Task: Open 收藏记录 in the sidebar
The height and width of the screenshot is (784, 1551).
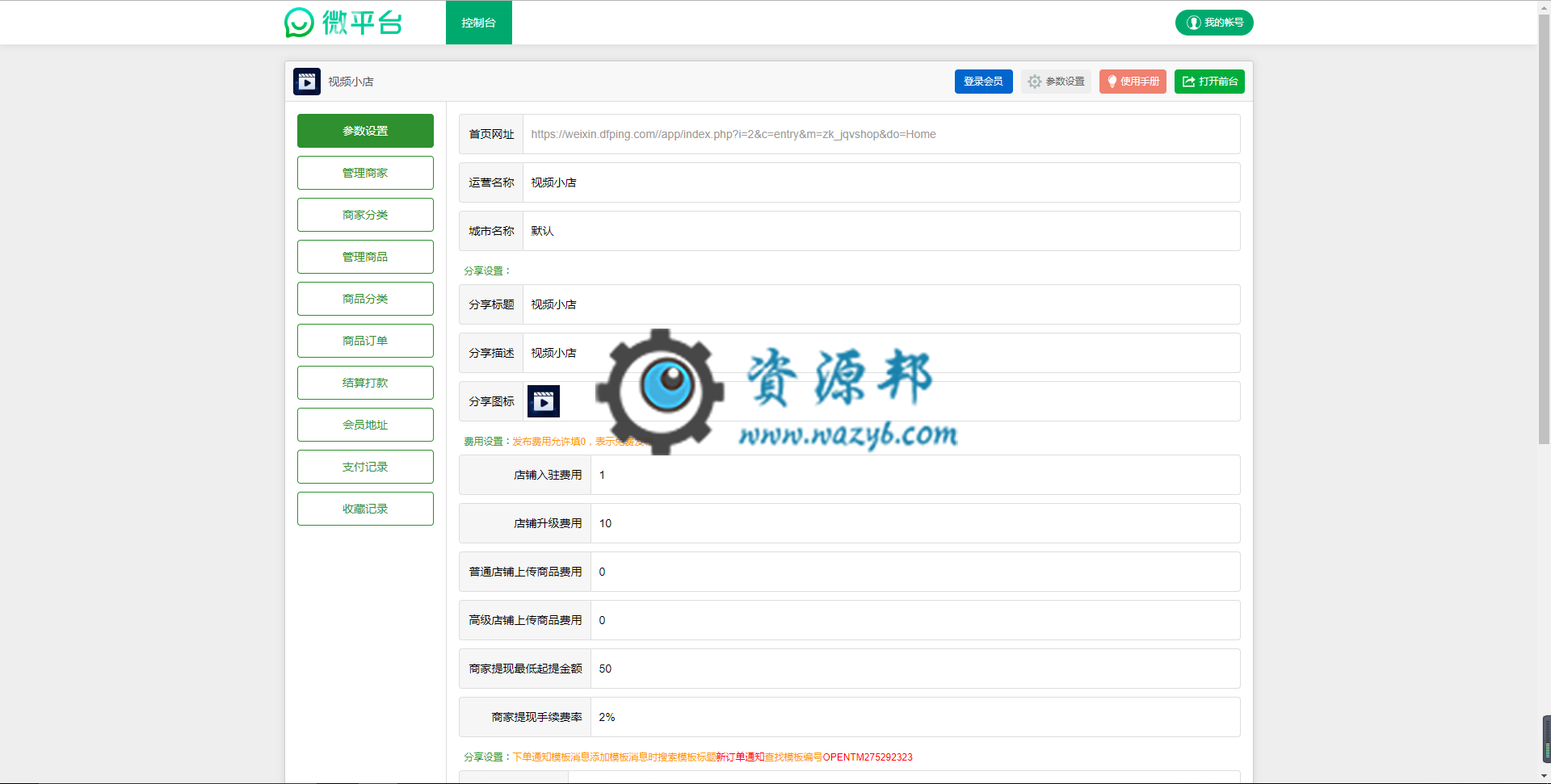Action: 365,509
